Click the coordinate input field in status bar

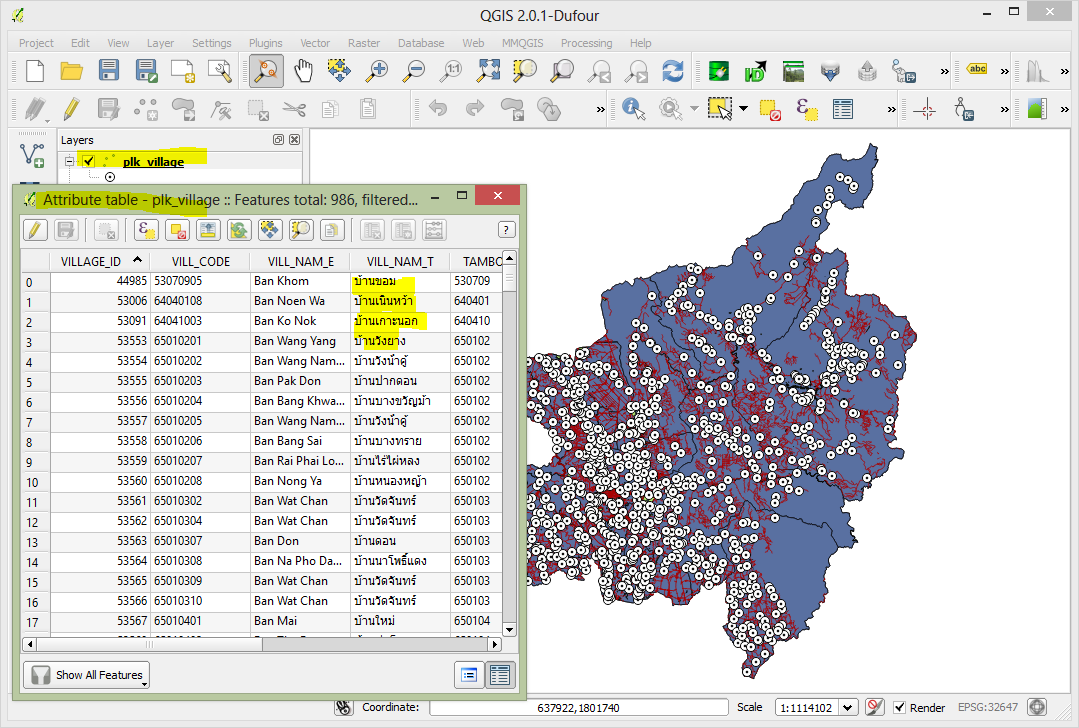(575, 707)
